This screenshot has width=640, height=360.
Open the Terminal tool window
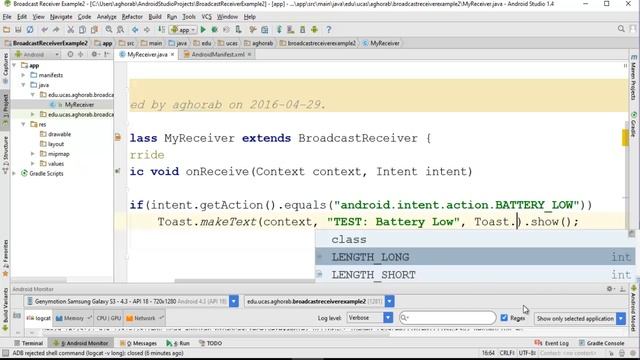[x=29, y=343]
